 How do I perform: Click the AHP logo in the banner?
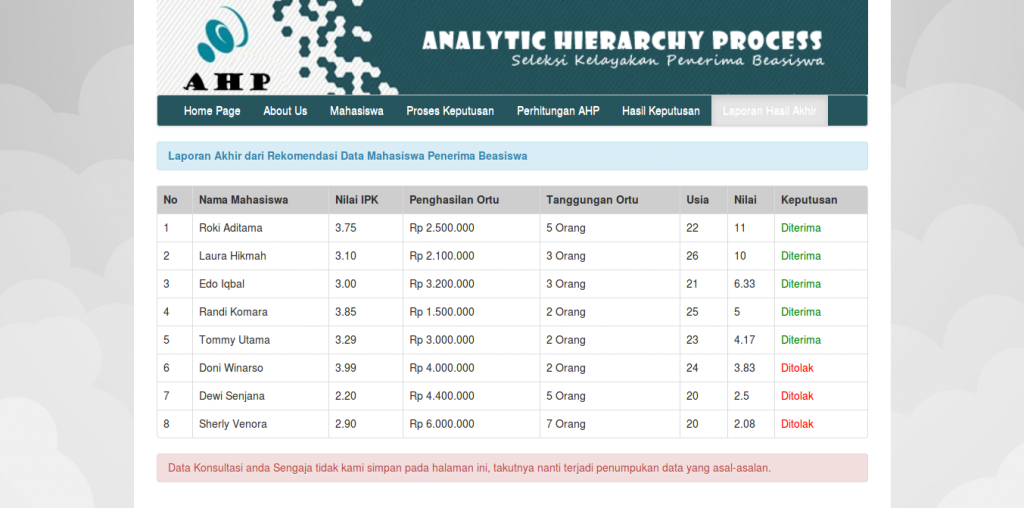(x=227, y=50)
